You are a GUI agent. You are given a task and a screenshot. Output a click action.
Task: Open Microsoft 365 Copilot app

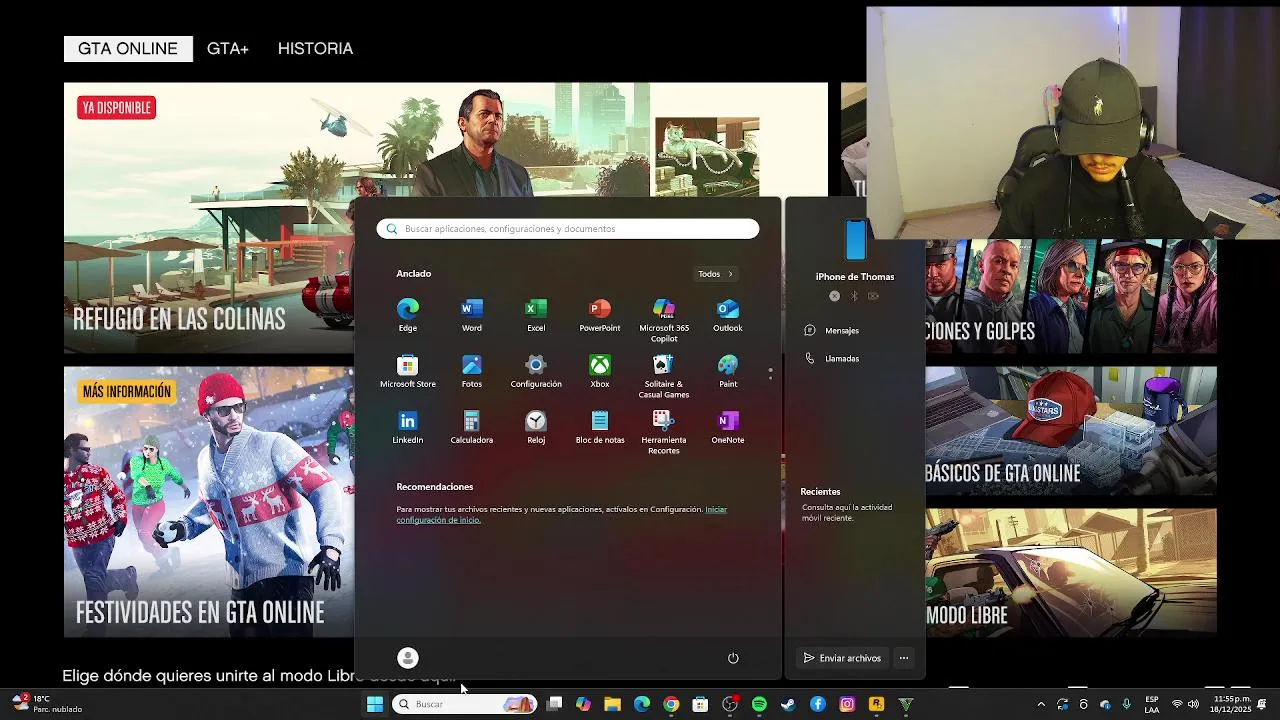(x=664, y=320)
